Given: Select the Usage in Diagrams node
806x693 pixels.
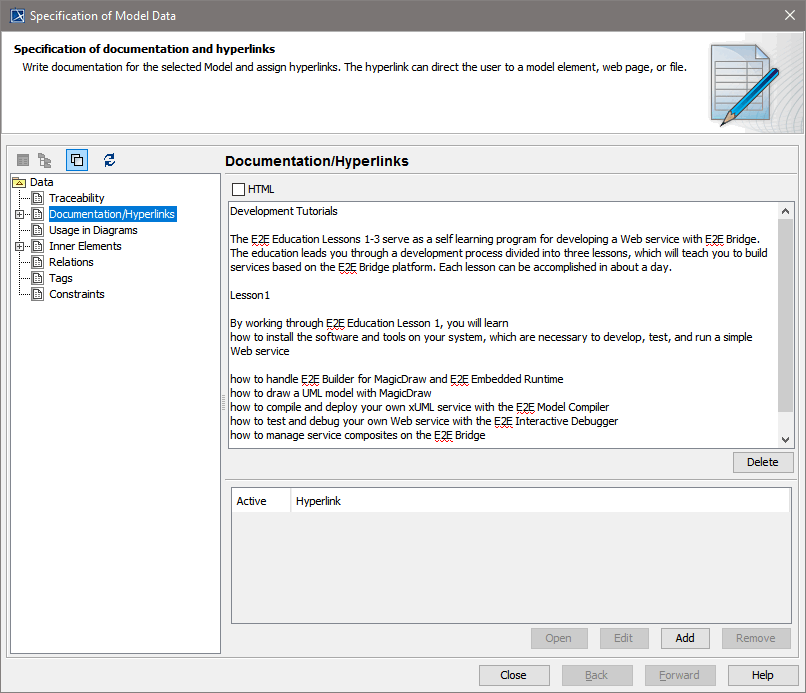Looking at the screenshot, I should (x=95, y=230).
